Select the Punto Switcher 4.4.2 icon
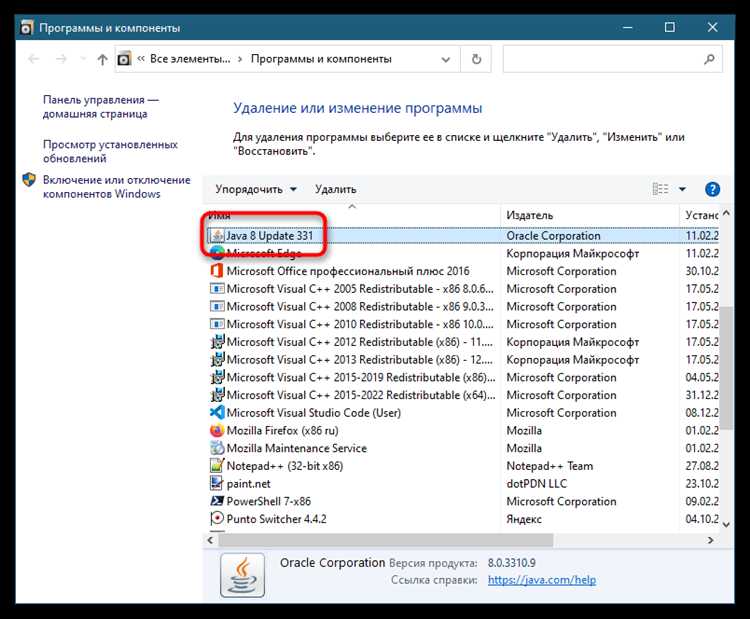The height and width of the screenshot is (619, 750). pos(217,519)
